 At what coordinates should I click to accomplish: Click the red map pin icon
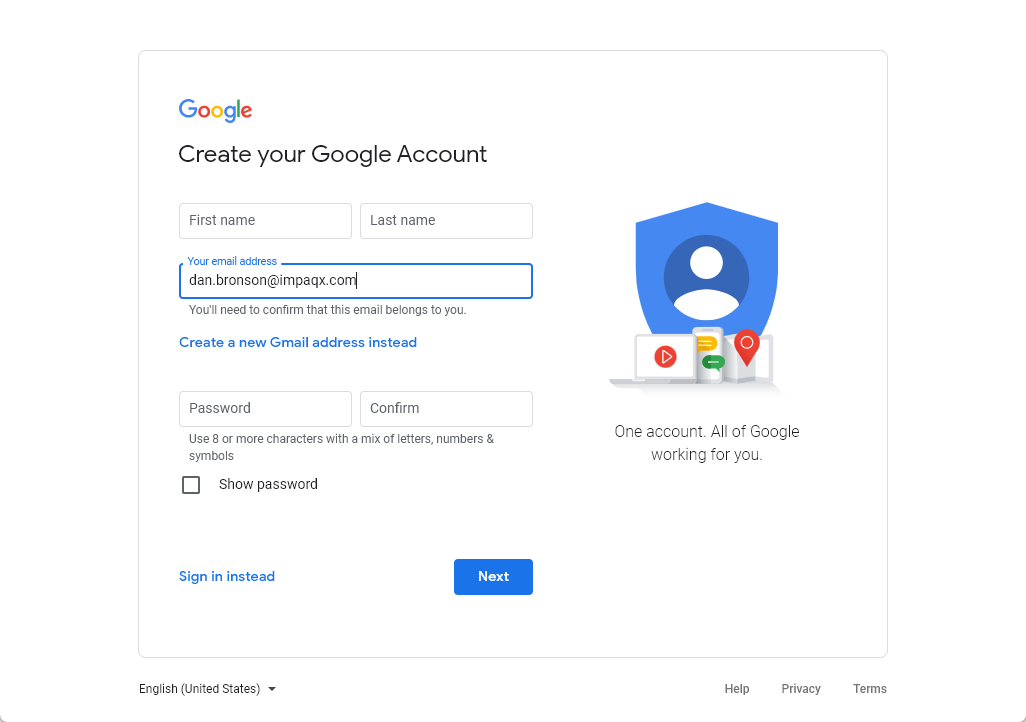tap(746, 346)
